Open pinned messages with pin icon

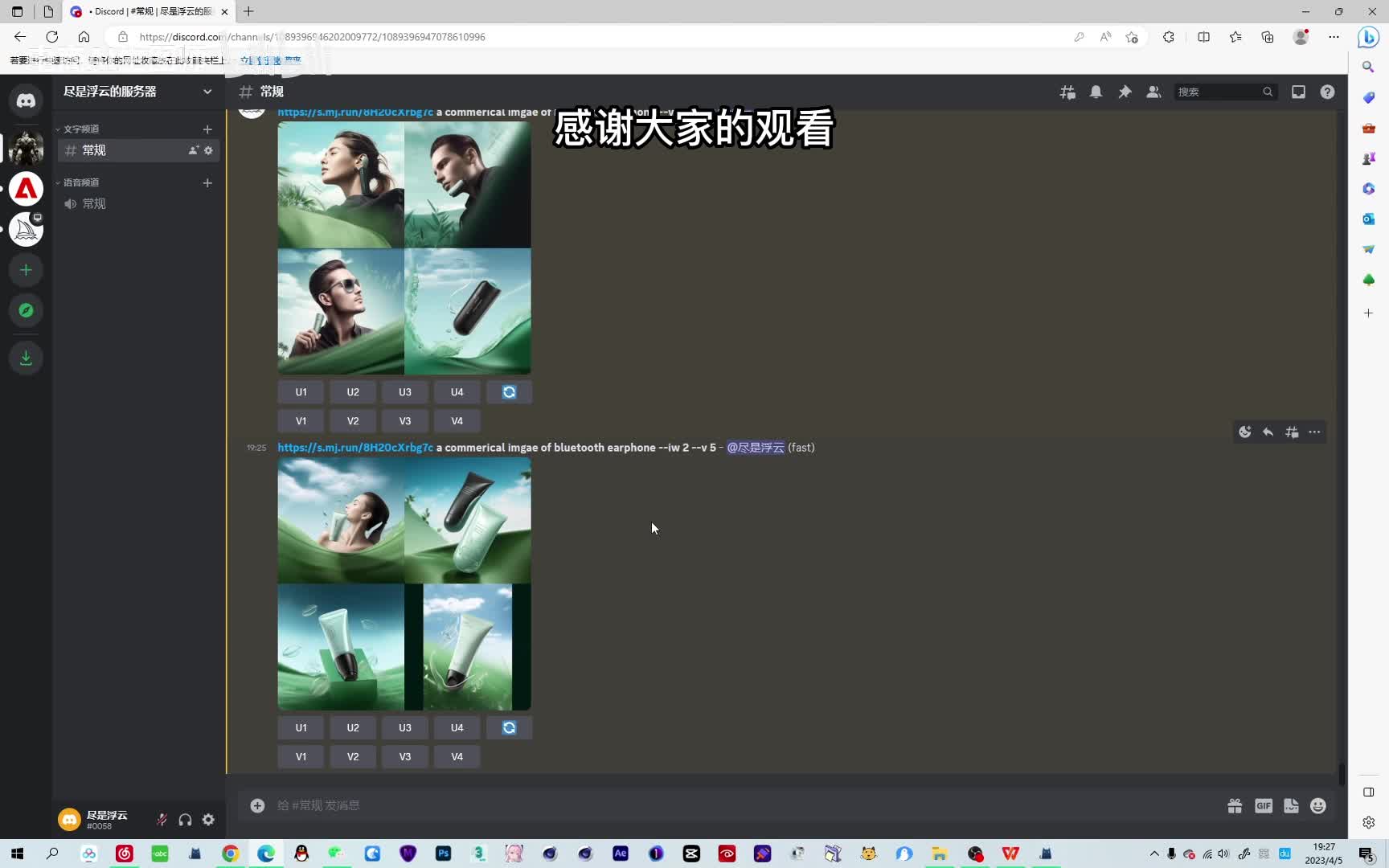[x=1125, y=92]
